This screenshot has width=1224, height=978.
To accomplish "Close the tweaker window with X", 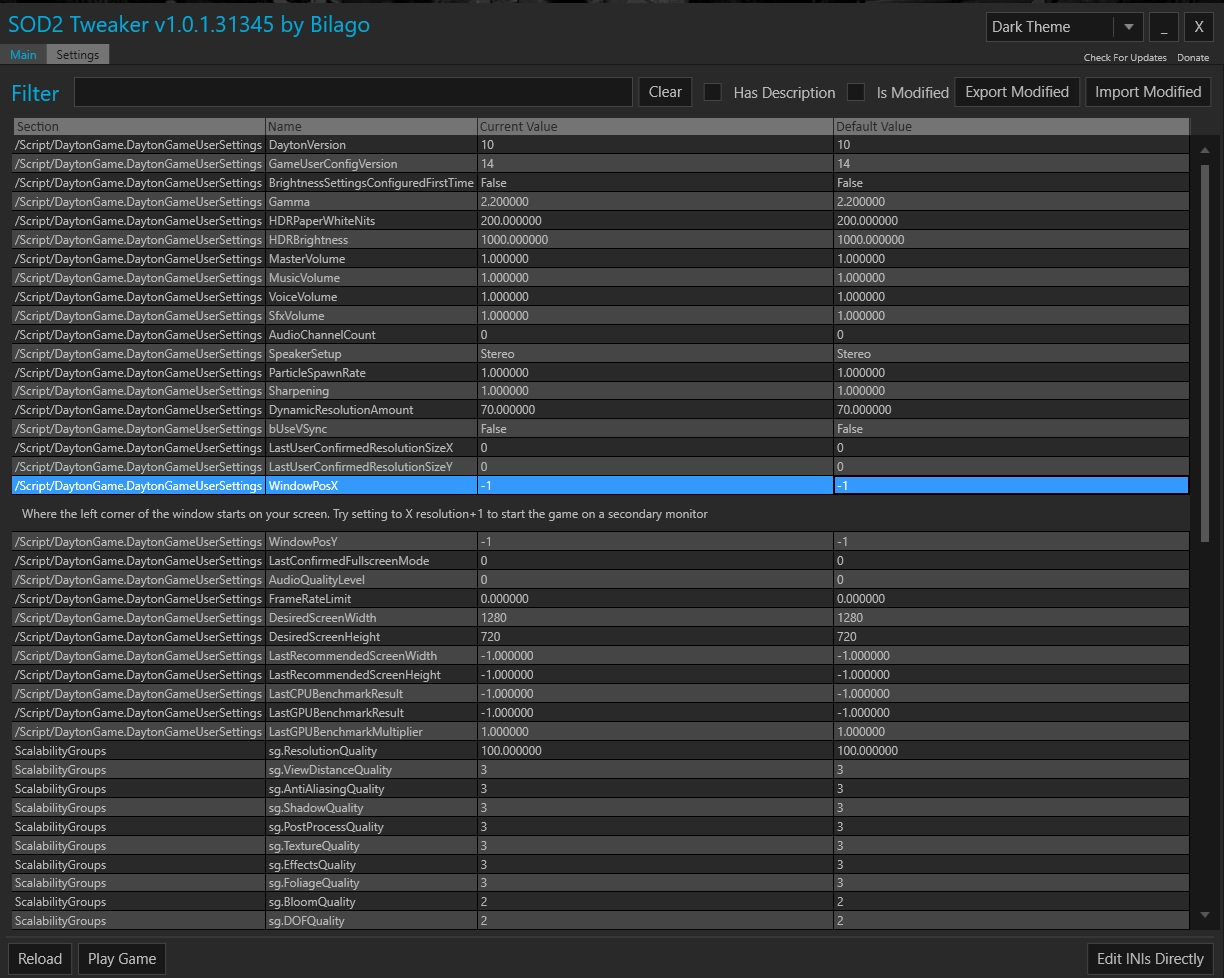I will point(1198,27).
